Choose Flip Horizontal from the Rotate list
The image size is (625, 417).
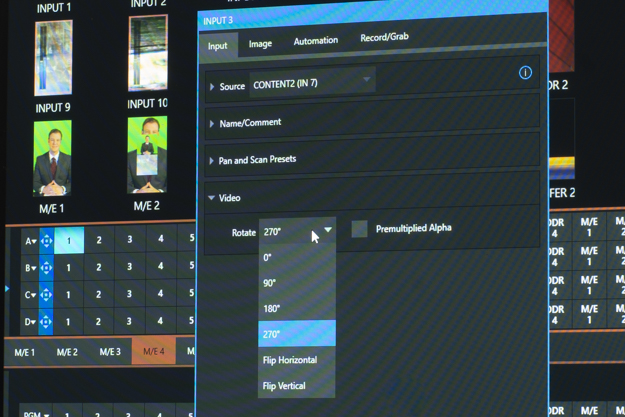(x=290, y=360)
